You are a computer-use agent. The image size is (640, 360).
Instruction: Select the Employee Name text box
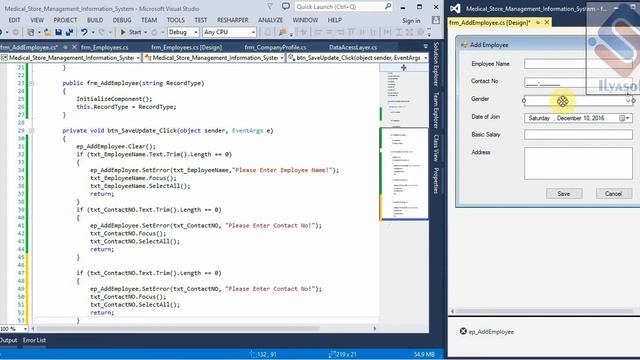pos(578,64)
